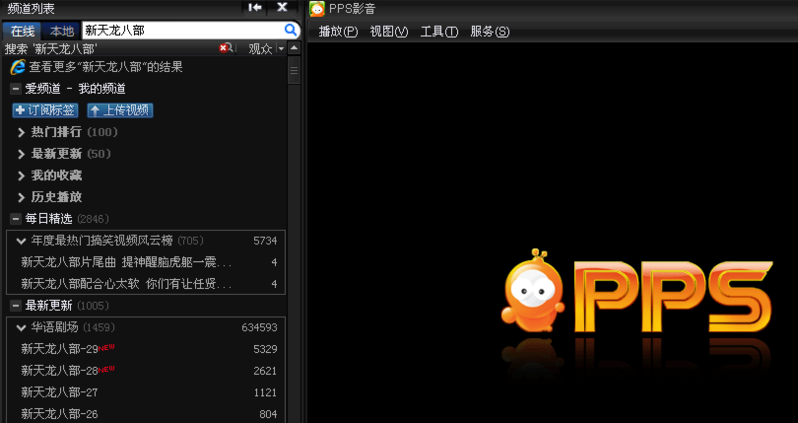
Task: Switch to the 本地 tab
Action: pos(61,31)
